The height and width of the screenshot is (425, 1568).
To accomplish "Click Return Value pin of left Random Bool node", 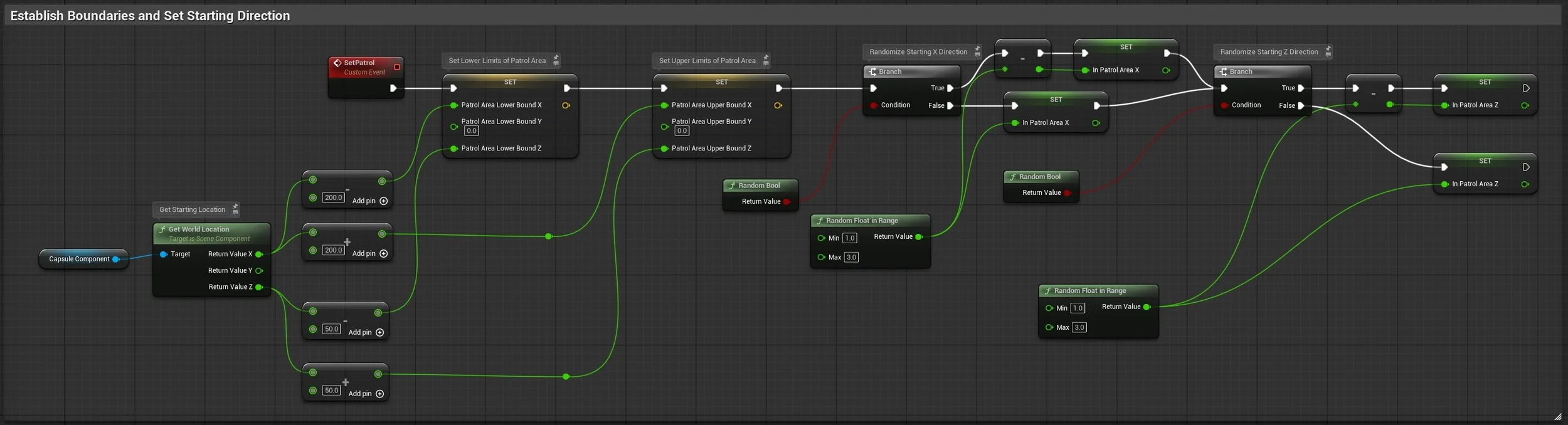I will tap(787, 202).
